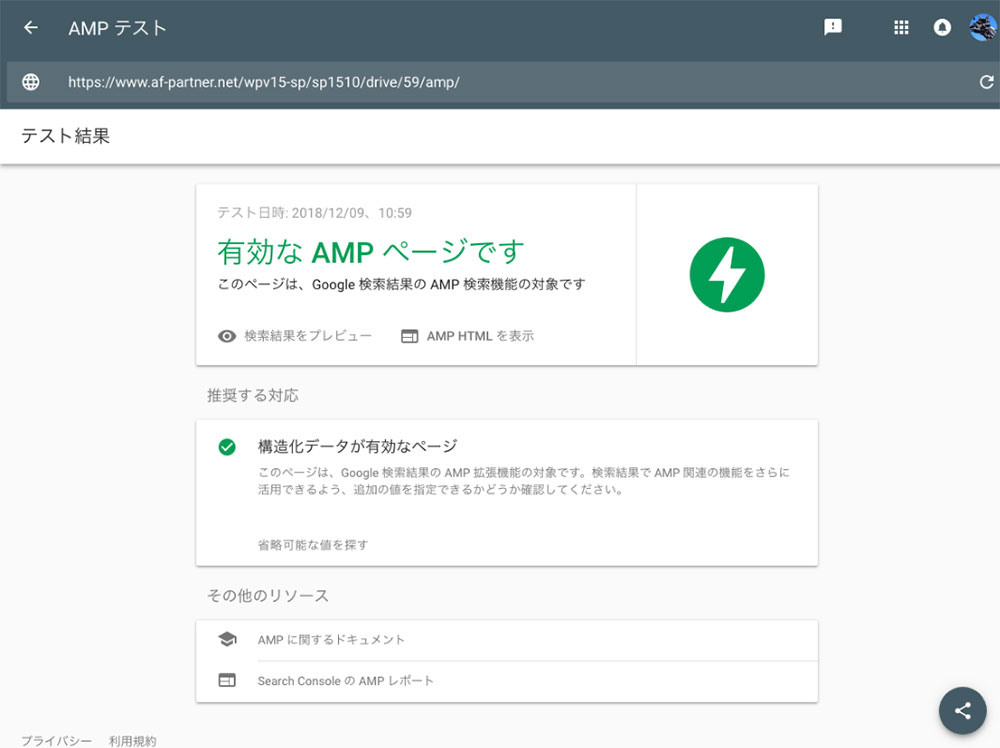Open Search Console の AMP レポート link
The image size is (1000, 748).
[345, 680]
